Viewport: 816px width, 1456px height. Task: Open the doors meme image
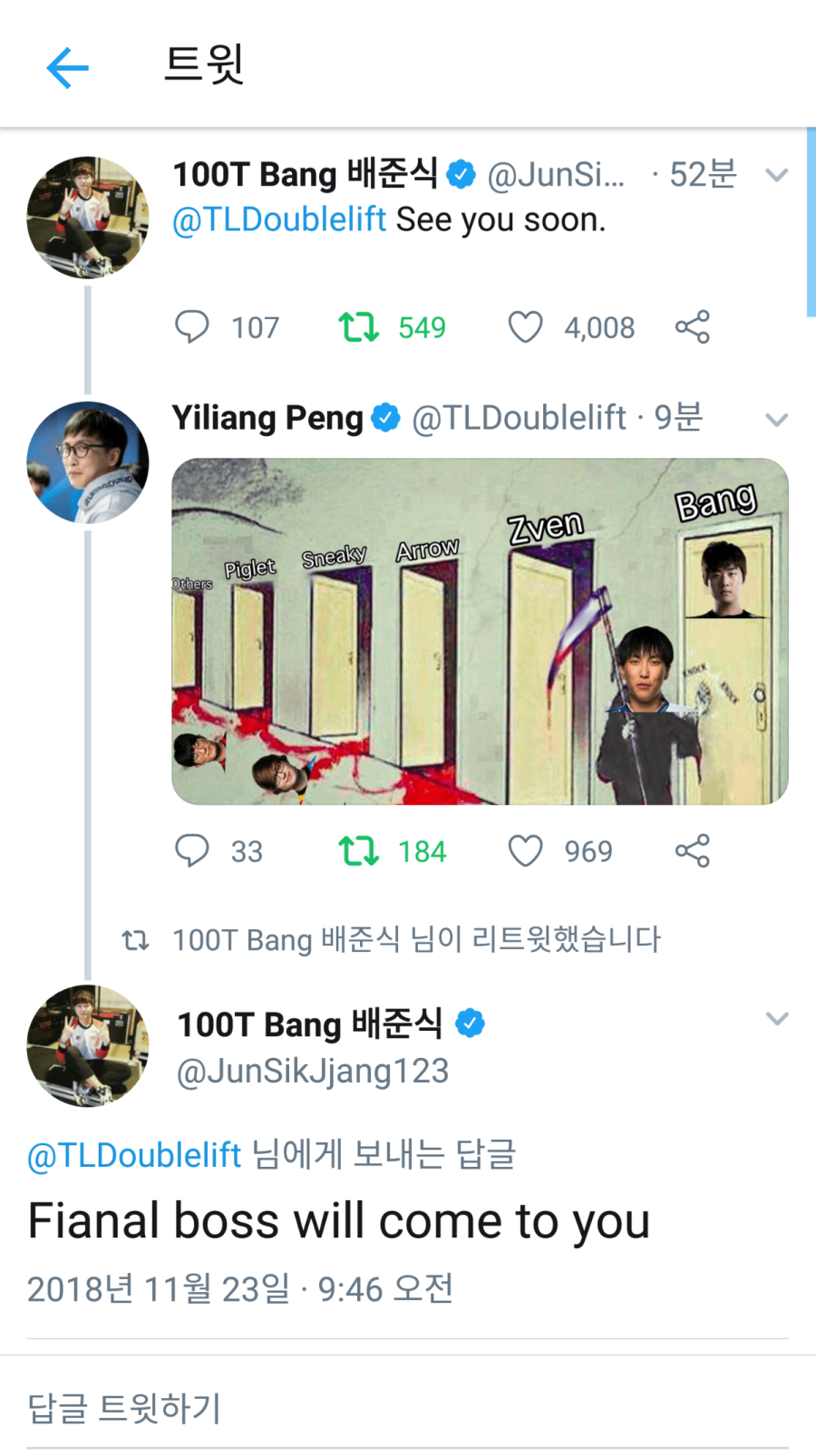coord(480,631)
